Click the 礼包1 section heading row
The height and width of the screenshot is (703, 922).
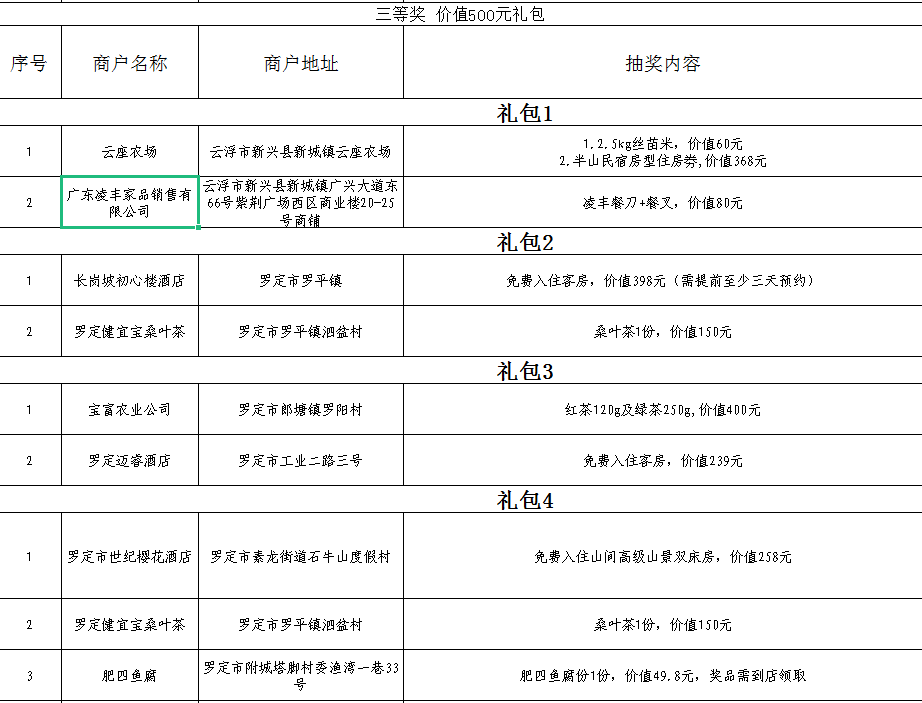tap(524, 113)
